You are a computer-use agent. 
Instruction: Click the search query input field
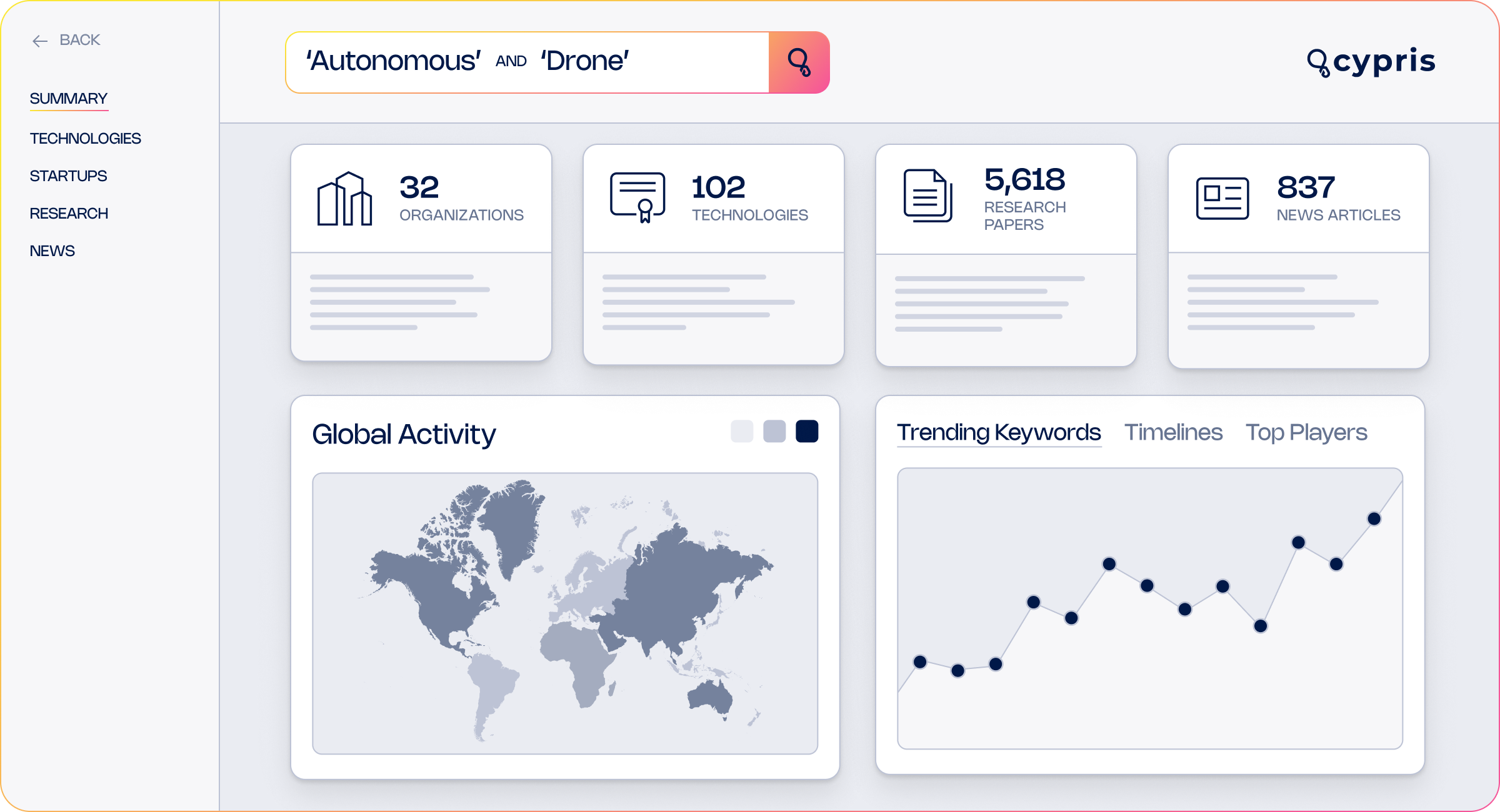pyautogui.click(x=527, y=62)
